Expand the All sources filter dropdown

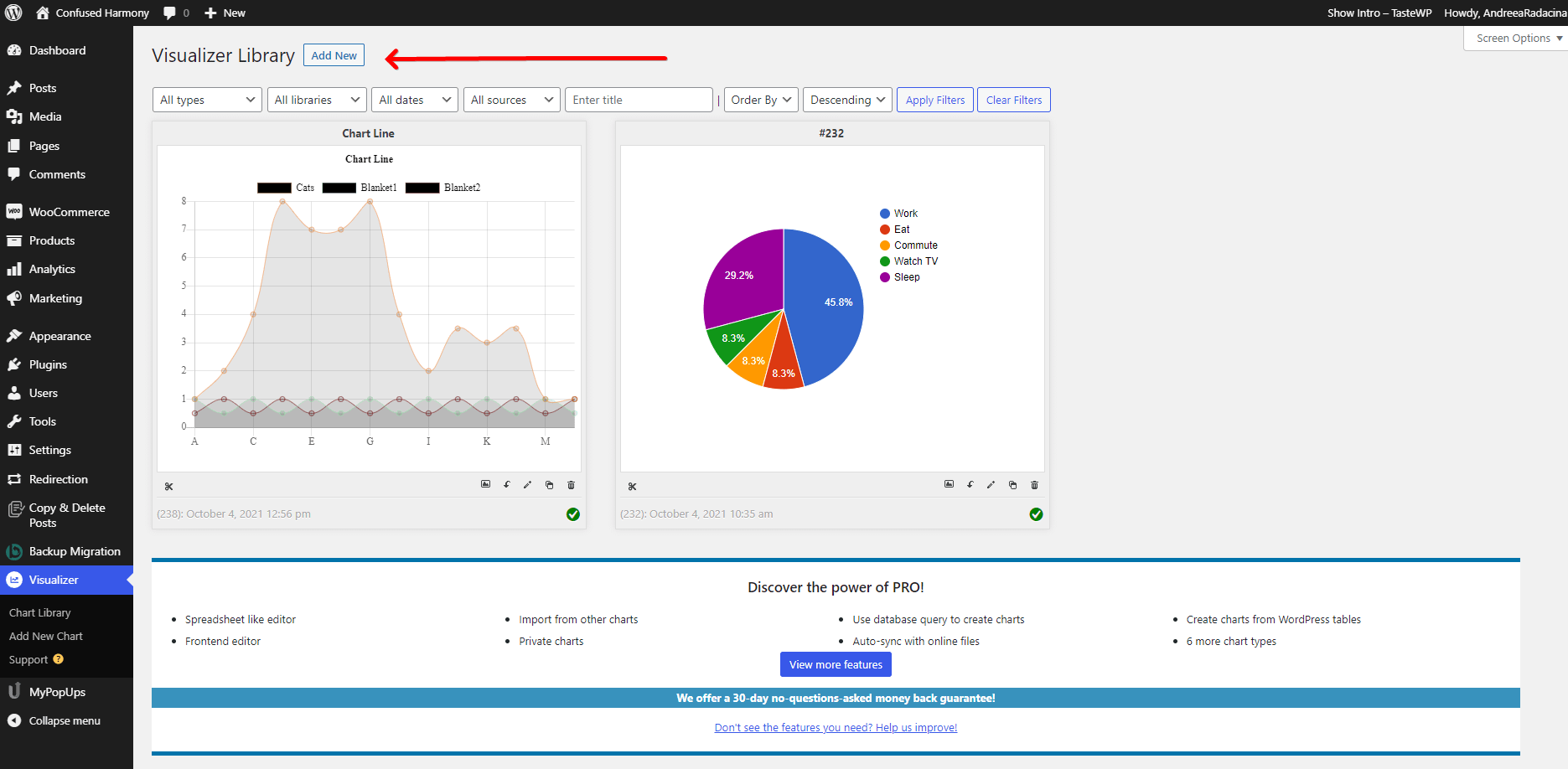pyautogui.click(x=511, y=100)
